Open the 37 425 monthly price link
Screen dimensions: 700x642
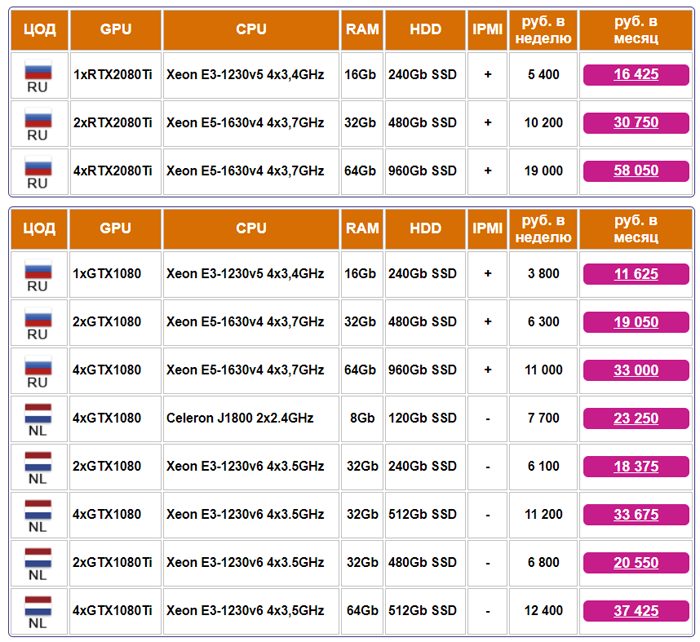tap(636, 611)
